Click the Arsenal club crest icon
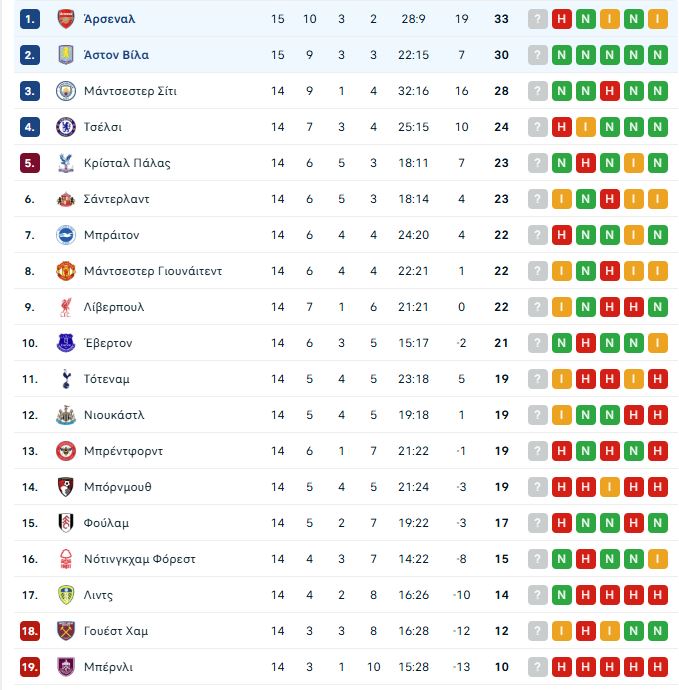679x690 pixels. coord(66,19)
